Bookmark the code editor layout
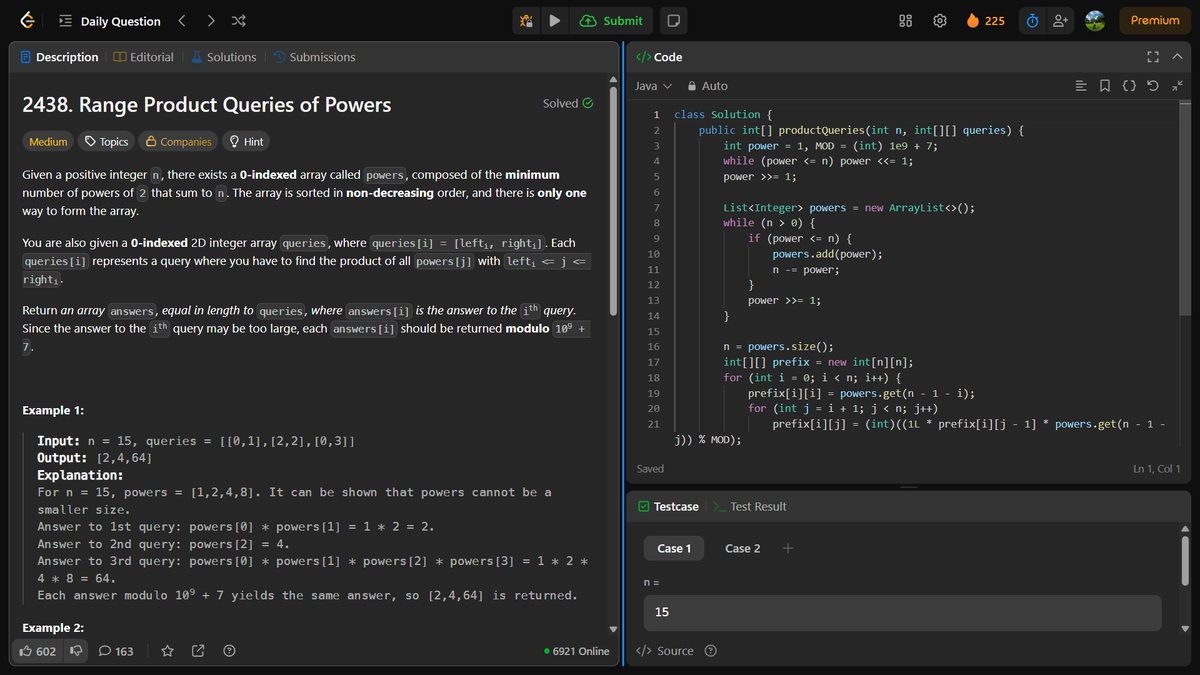Viewport: 1200px width, 675px height. pos(1106,86)
